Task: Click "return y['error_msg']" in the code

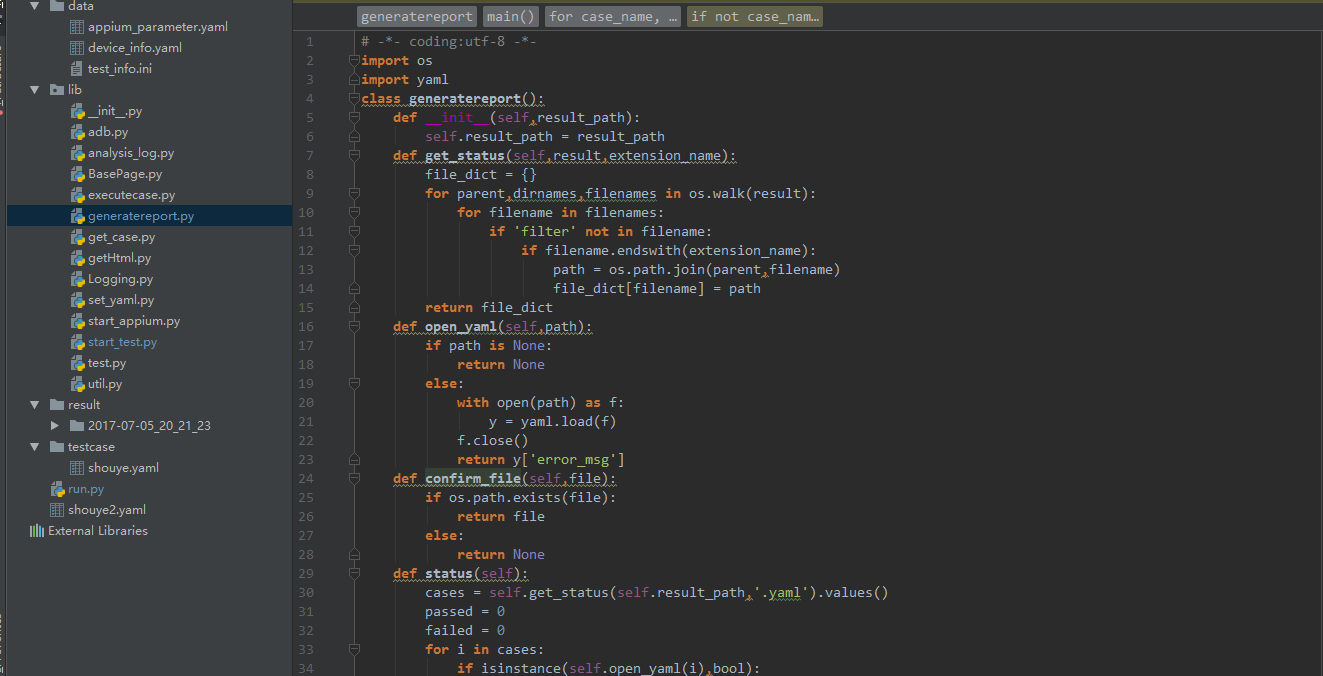Action: tap(541, 460)
